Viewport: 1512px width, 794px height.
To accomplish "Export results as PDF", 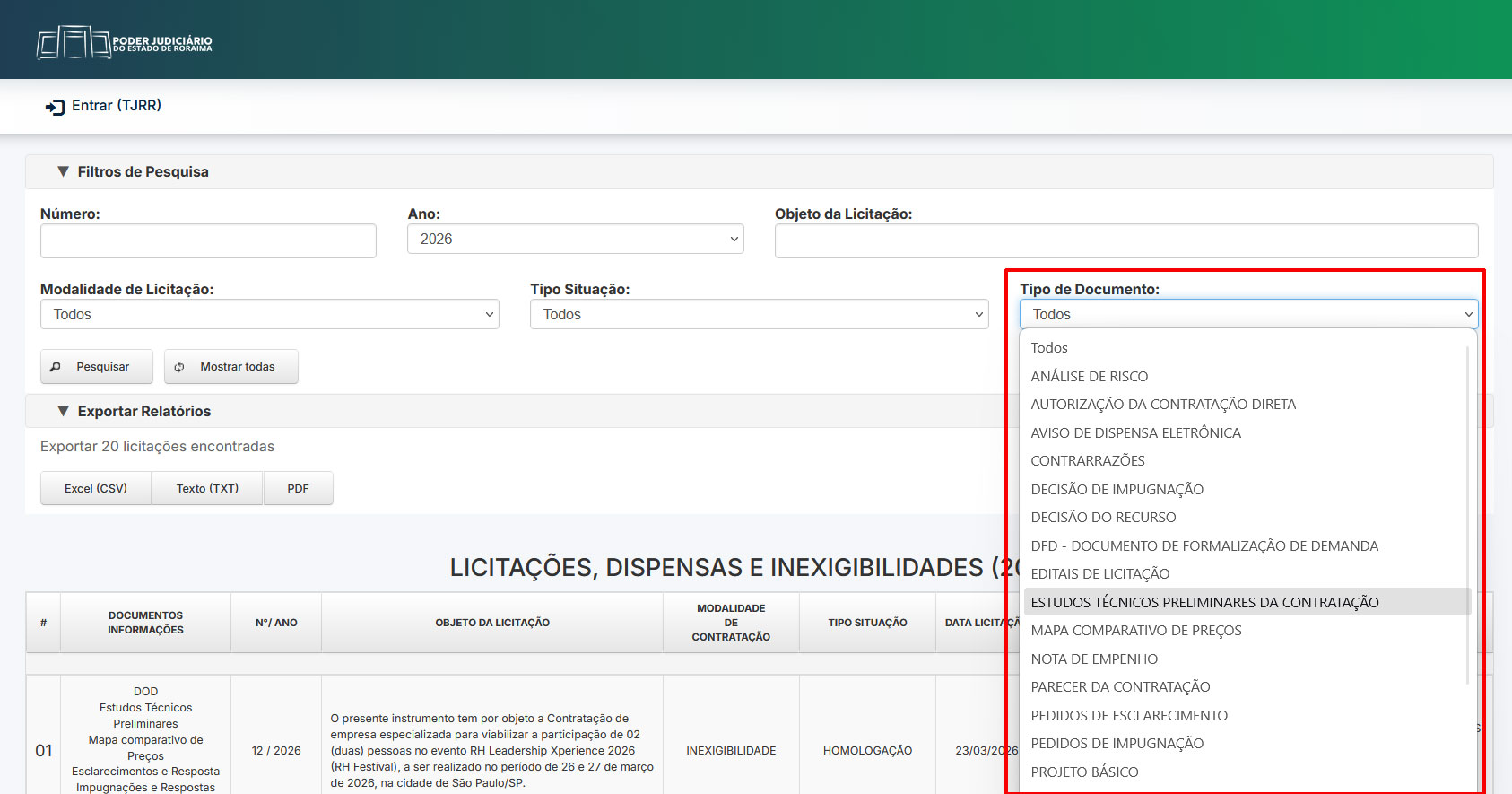I will tap(298, 489).
